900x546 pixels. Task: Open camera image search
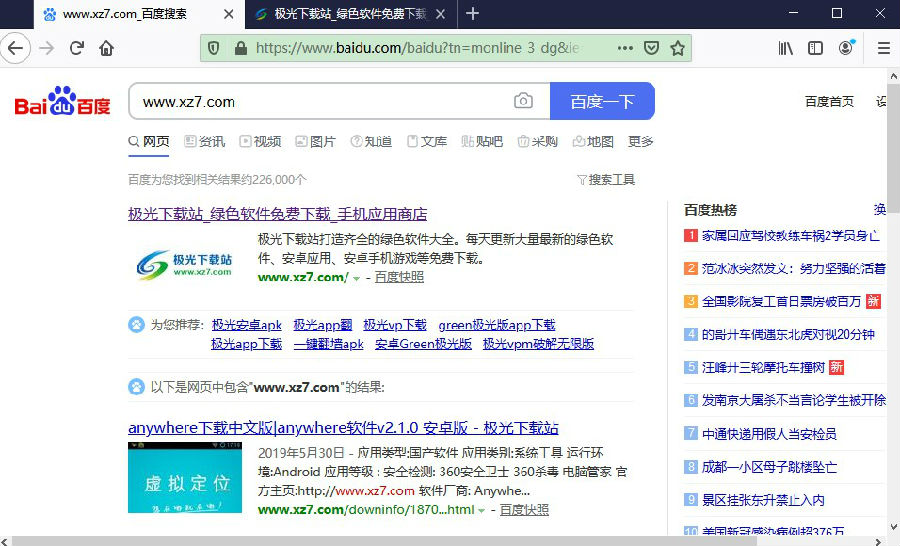[x=523, y=101]
